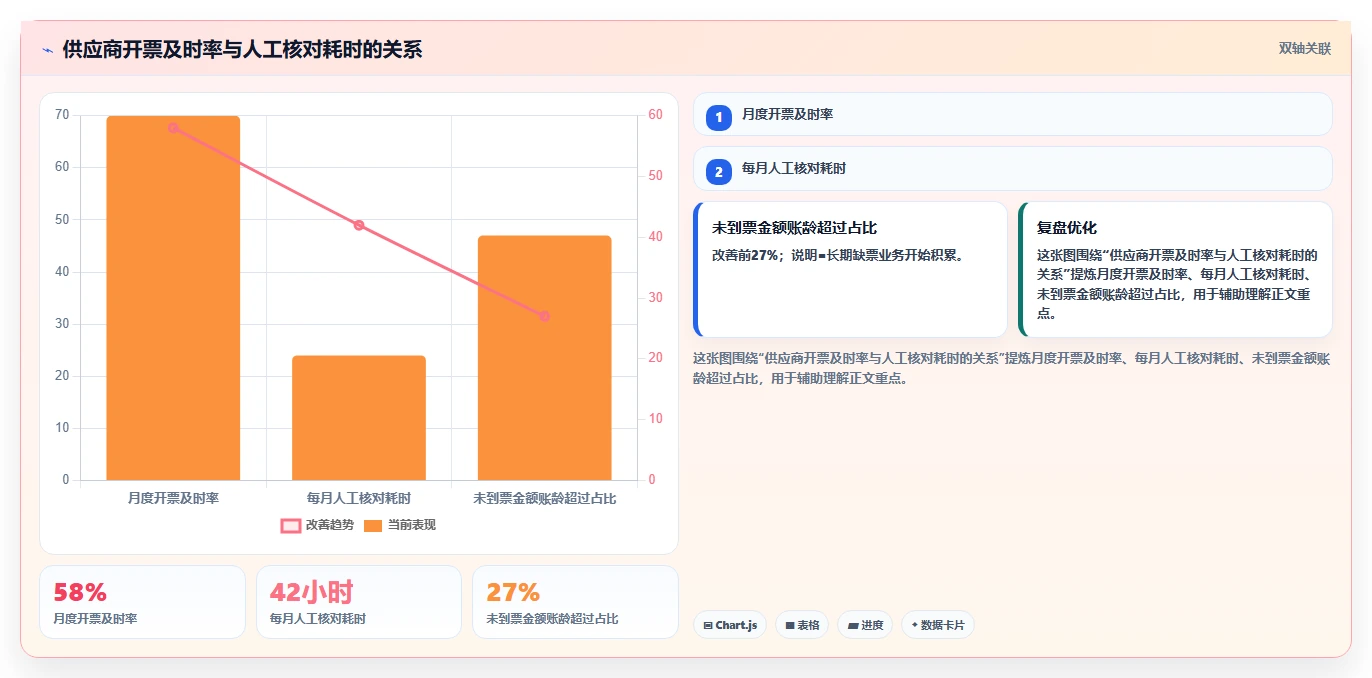Image resolution: width=1372 pixels, height=678 pixels.
Task: Click the left axis value 70
Action: click(x=62, y=115)
